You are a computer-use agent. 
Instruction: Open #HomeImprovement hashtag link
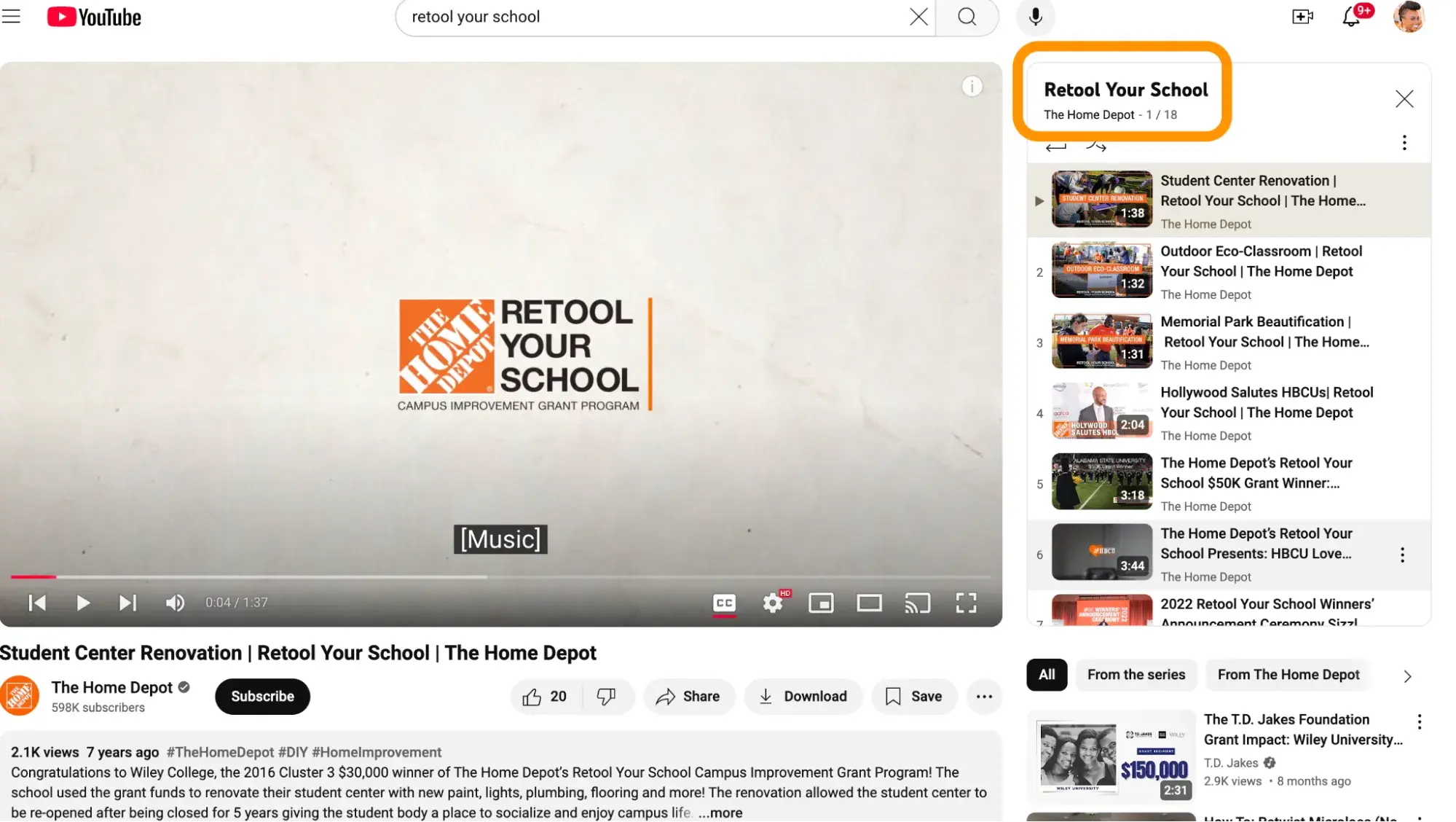[377, 752]
